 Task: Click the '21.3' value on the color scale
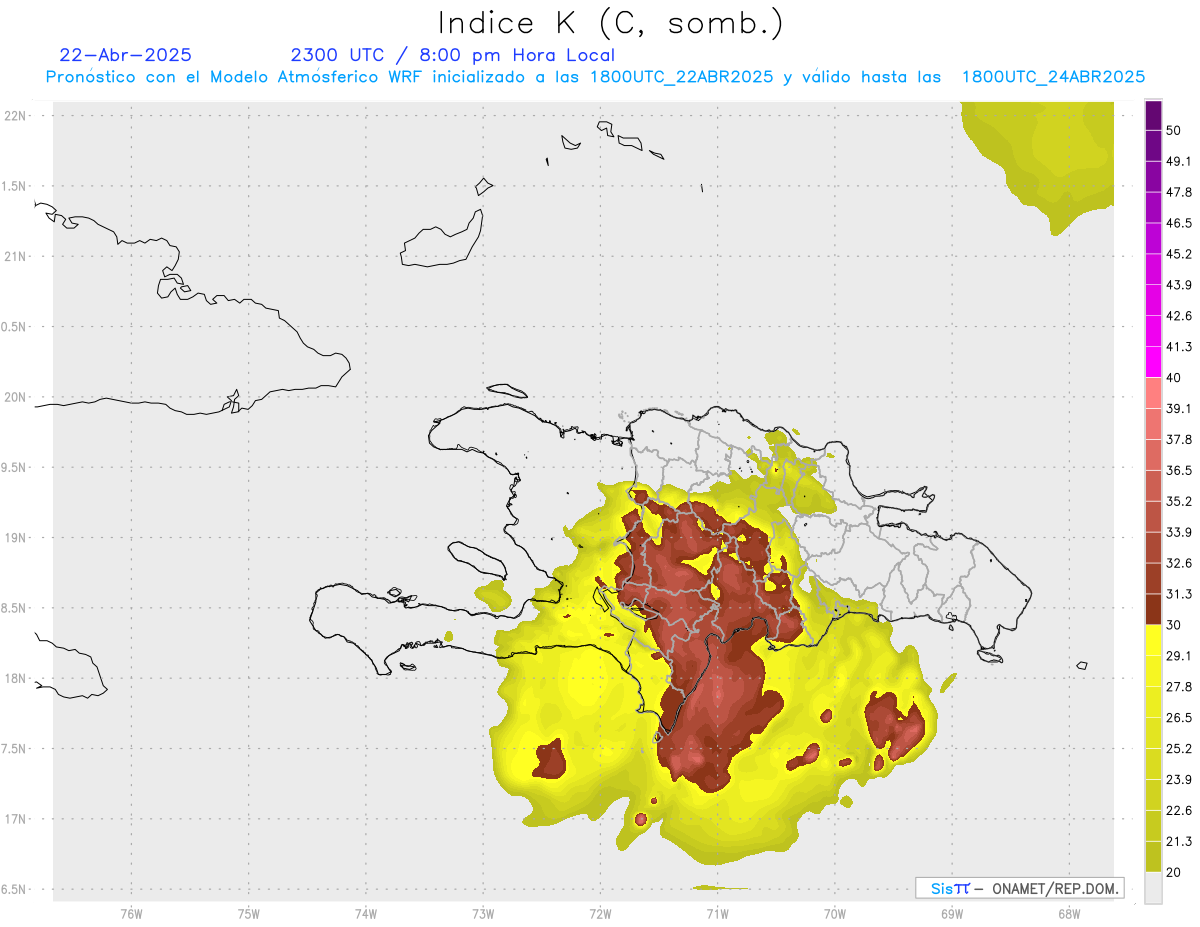1179,841
